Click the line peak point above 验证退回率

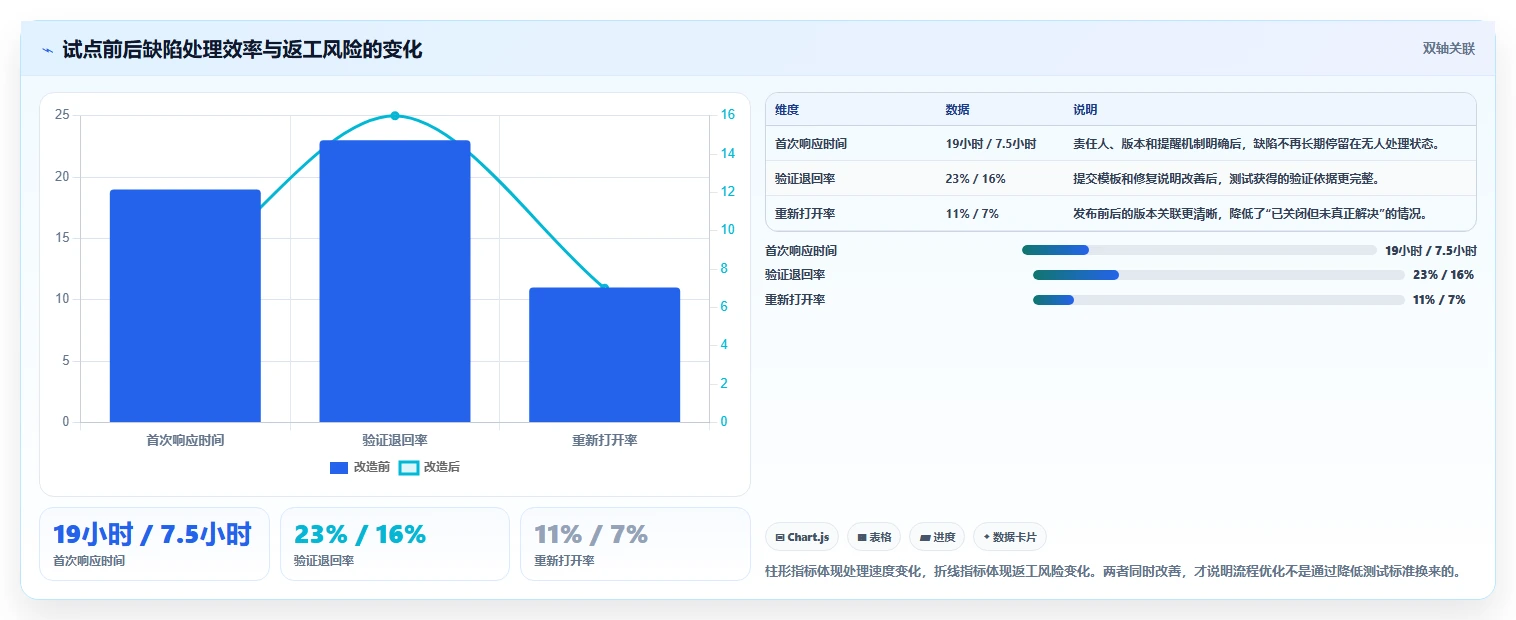(x=395, y=116)
